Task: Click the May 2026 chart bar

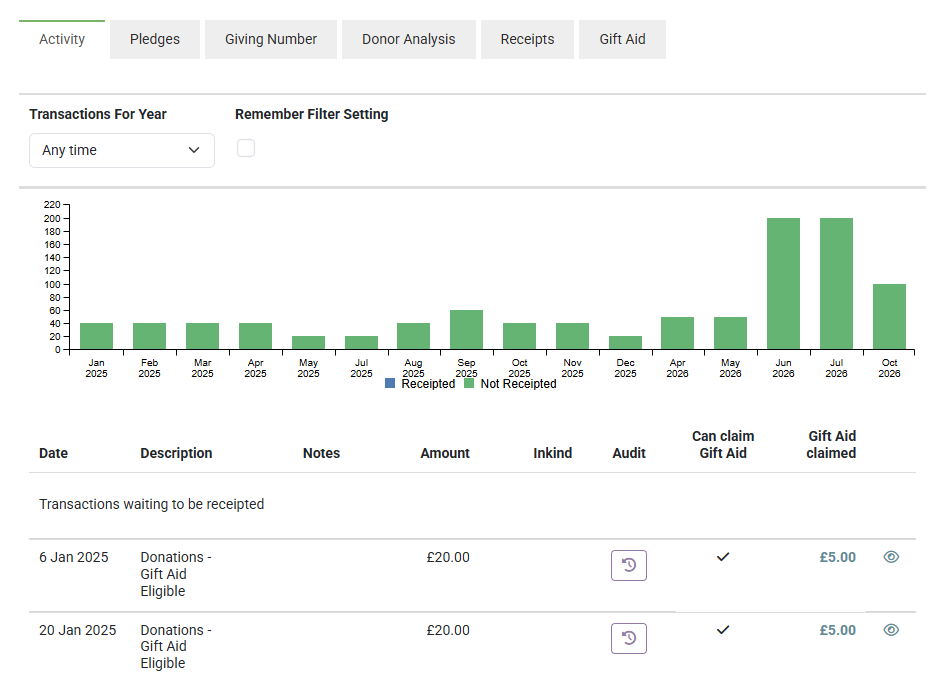Action: point(730,333)
